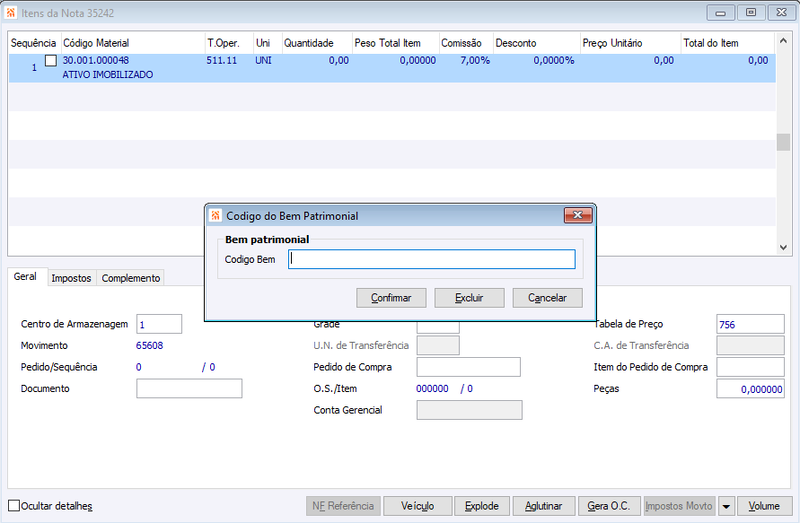The width and height of the screenshot is (800, 523).
Task: Click the Item do Pedido de Compra field
Action: pyautogui.click(x=750, y=367)
